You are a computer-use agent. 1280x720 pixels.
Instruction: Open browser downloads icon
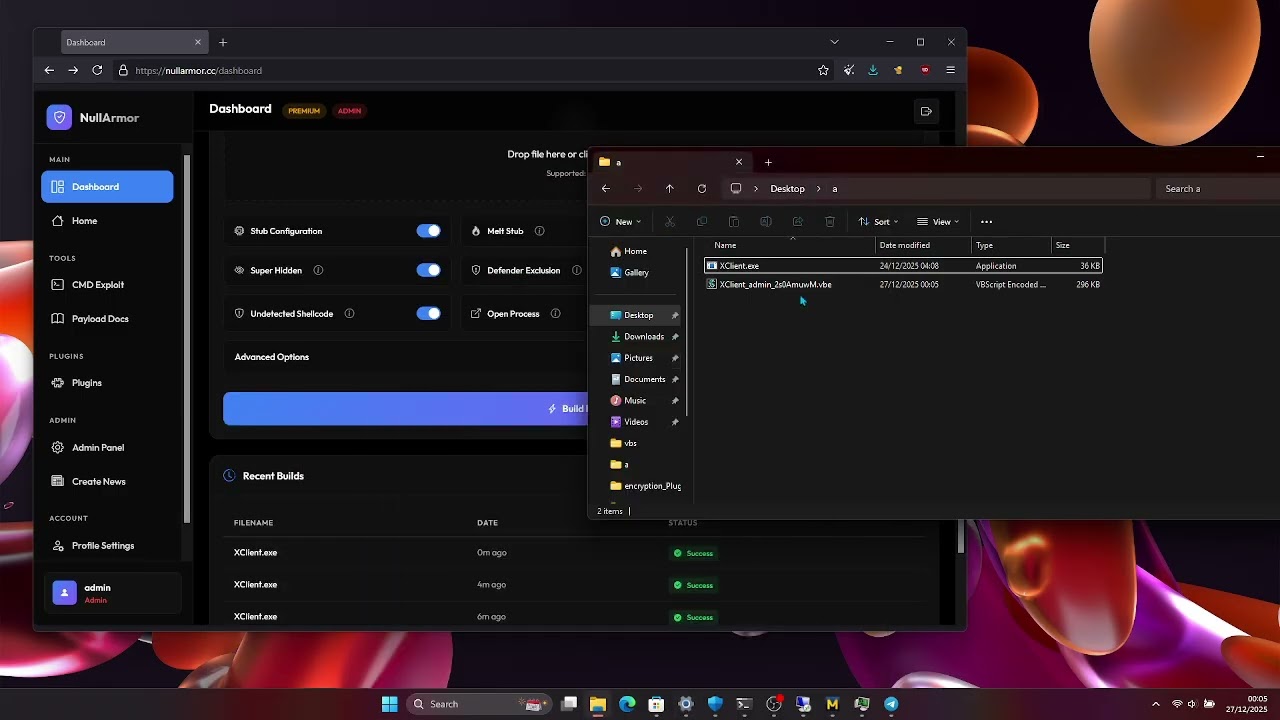pyautogui.click(x=873, y=70)
